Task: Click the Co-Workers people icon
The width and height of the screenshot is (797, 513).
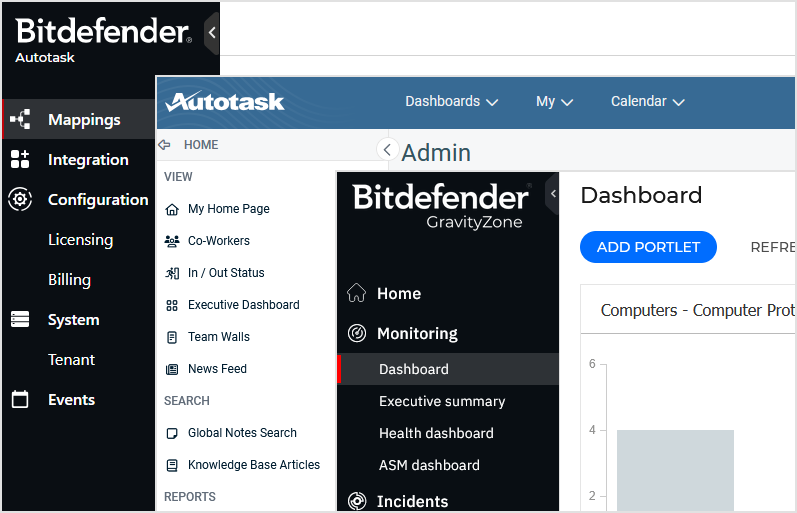Action: 172,241
